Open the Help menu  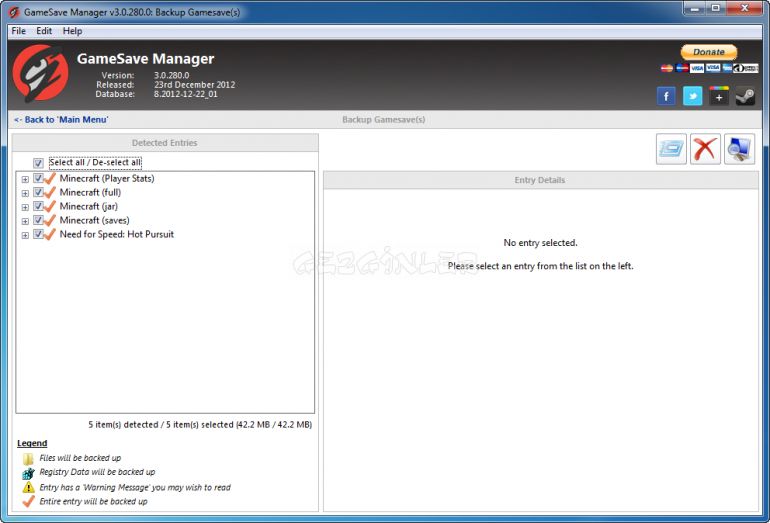72,31
